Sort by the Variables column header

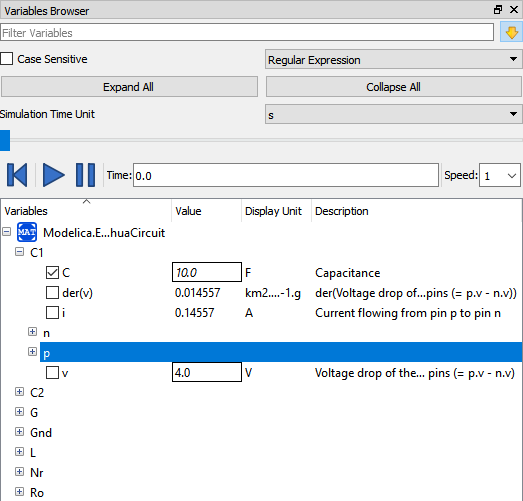tap(86, 211)
